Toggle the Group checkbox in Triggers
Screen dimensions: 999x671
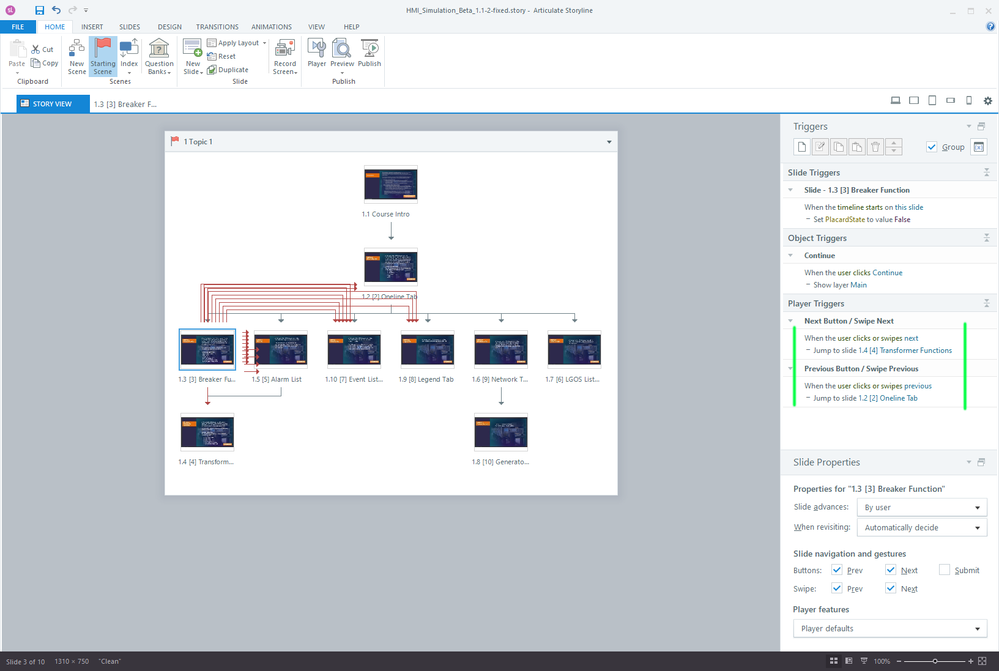932,147
